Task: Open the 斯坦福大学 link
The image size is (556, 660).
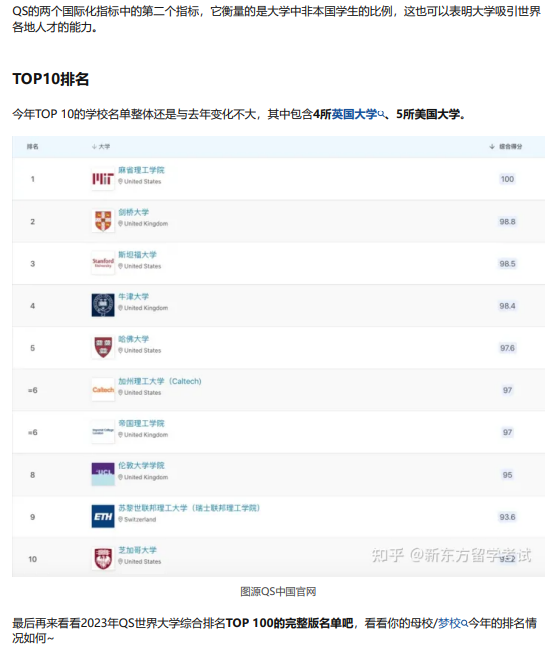Action: coord(137,255)
